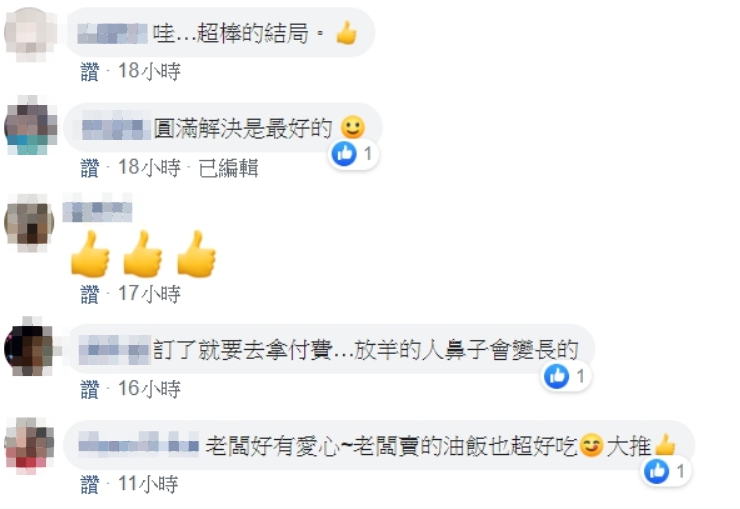Like the 圓滿解決是最好的 comment
This screenshot has height=509, width=740.
point(90,168)
